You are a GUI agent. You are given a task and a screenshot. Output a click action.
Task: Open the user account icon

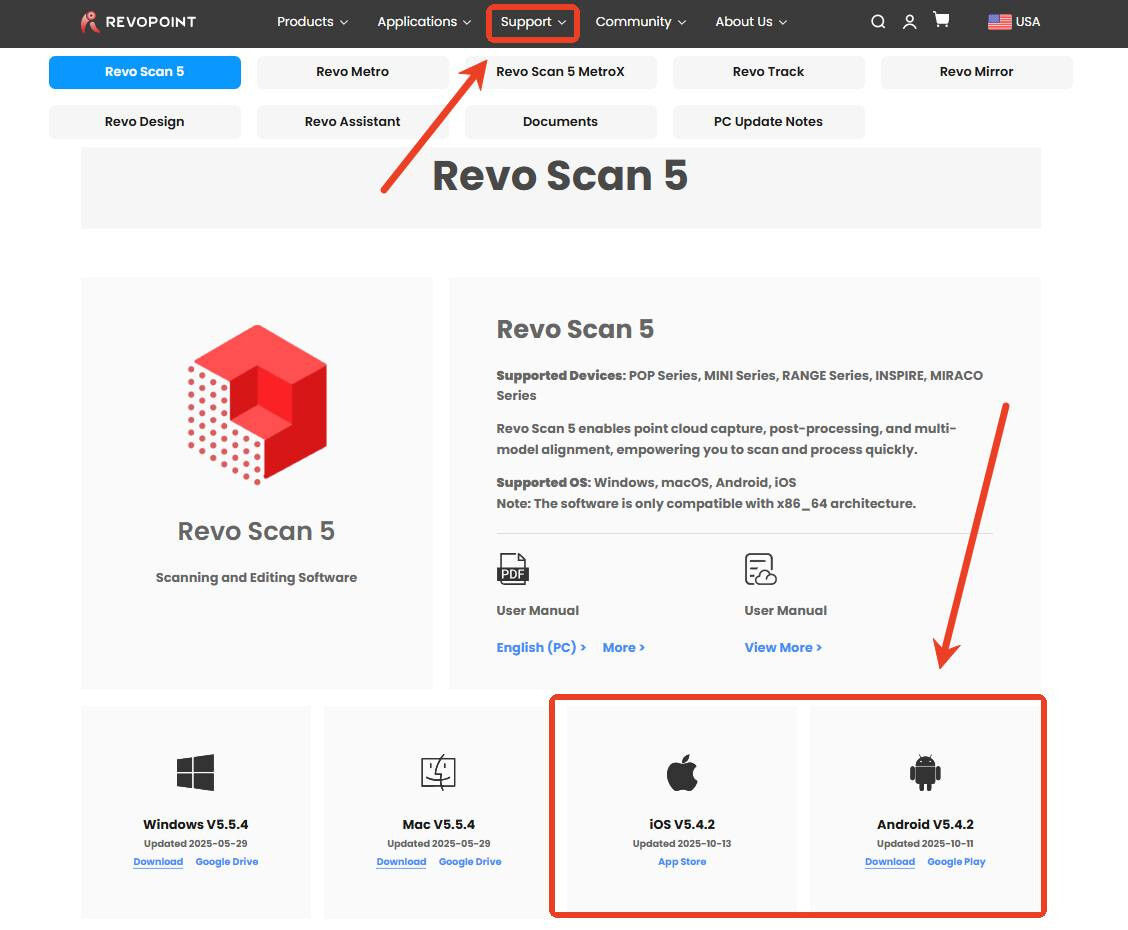pos(909,22)
